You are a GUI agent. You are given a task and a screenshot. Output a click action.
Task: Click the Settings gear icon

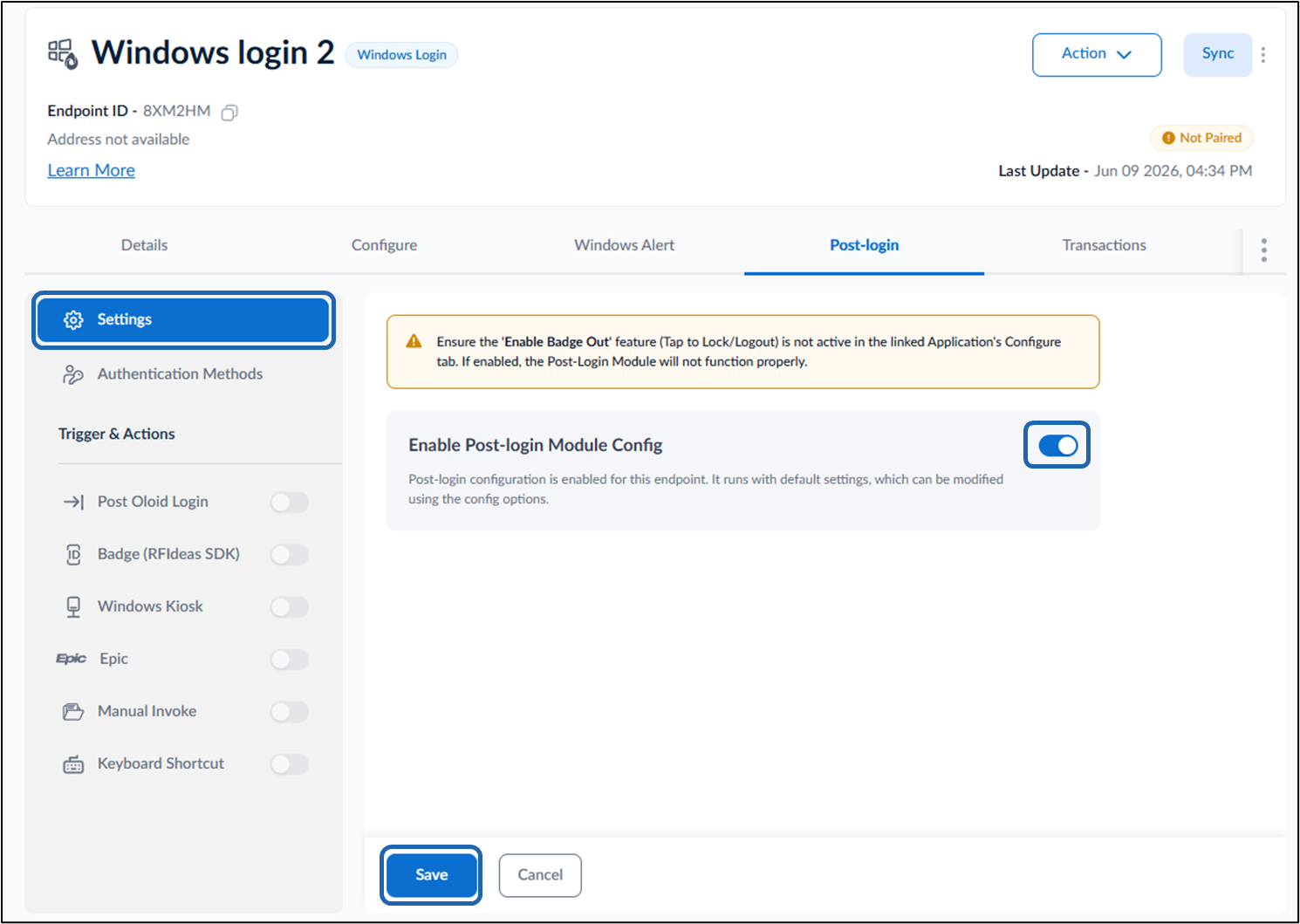click(73, 320)
